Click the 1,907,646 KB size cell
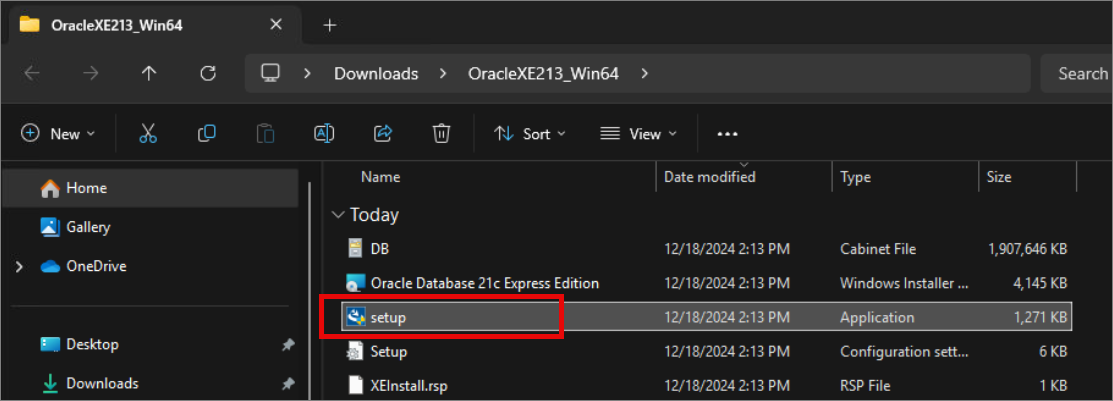Screen dimensions: 1113x401 (1027, 249)
